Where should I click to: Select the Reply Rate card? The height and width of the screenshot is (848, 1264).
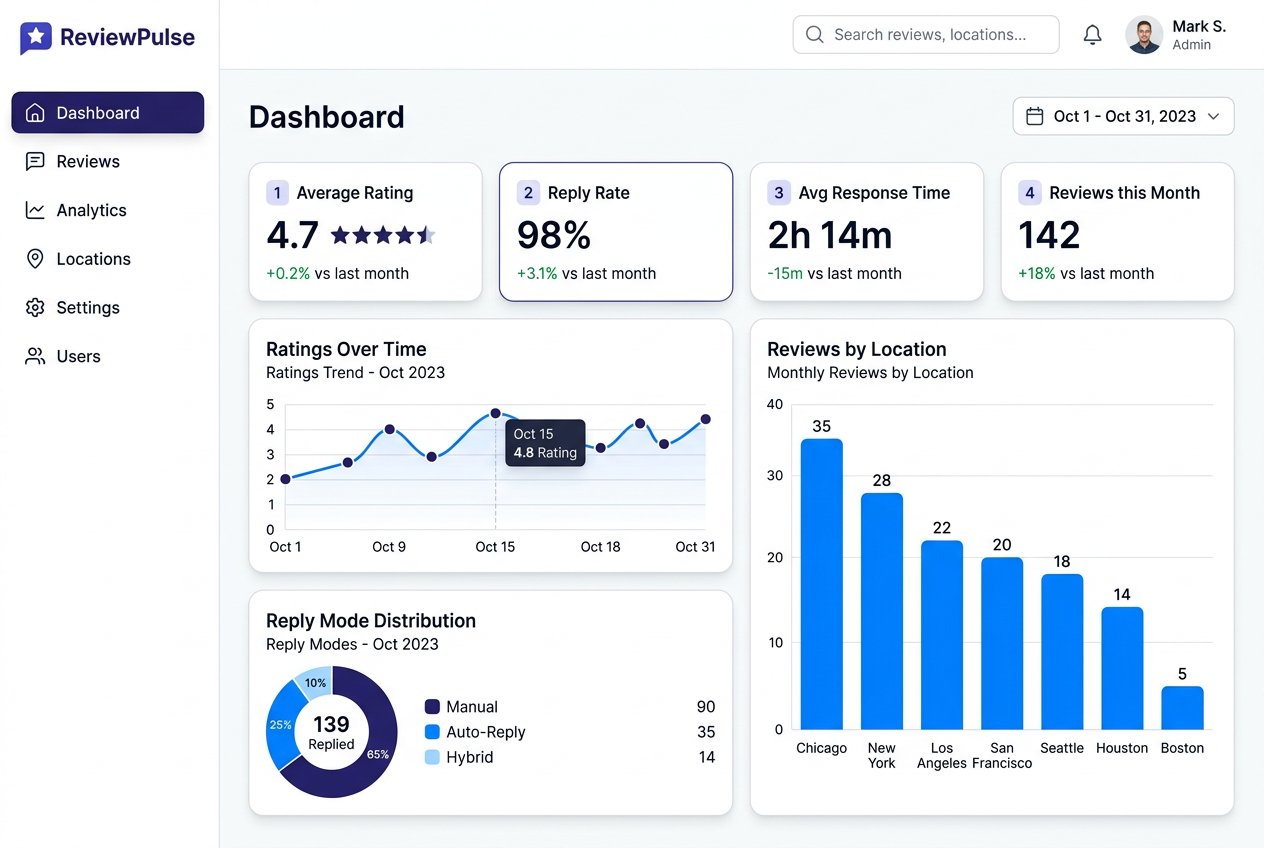[x=616, y=232]
